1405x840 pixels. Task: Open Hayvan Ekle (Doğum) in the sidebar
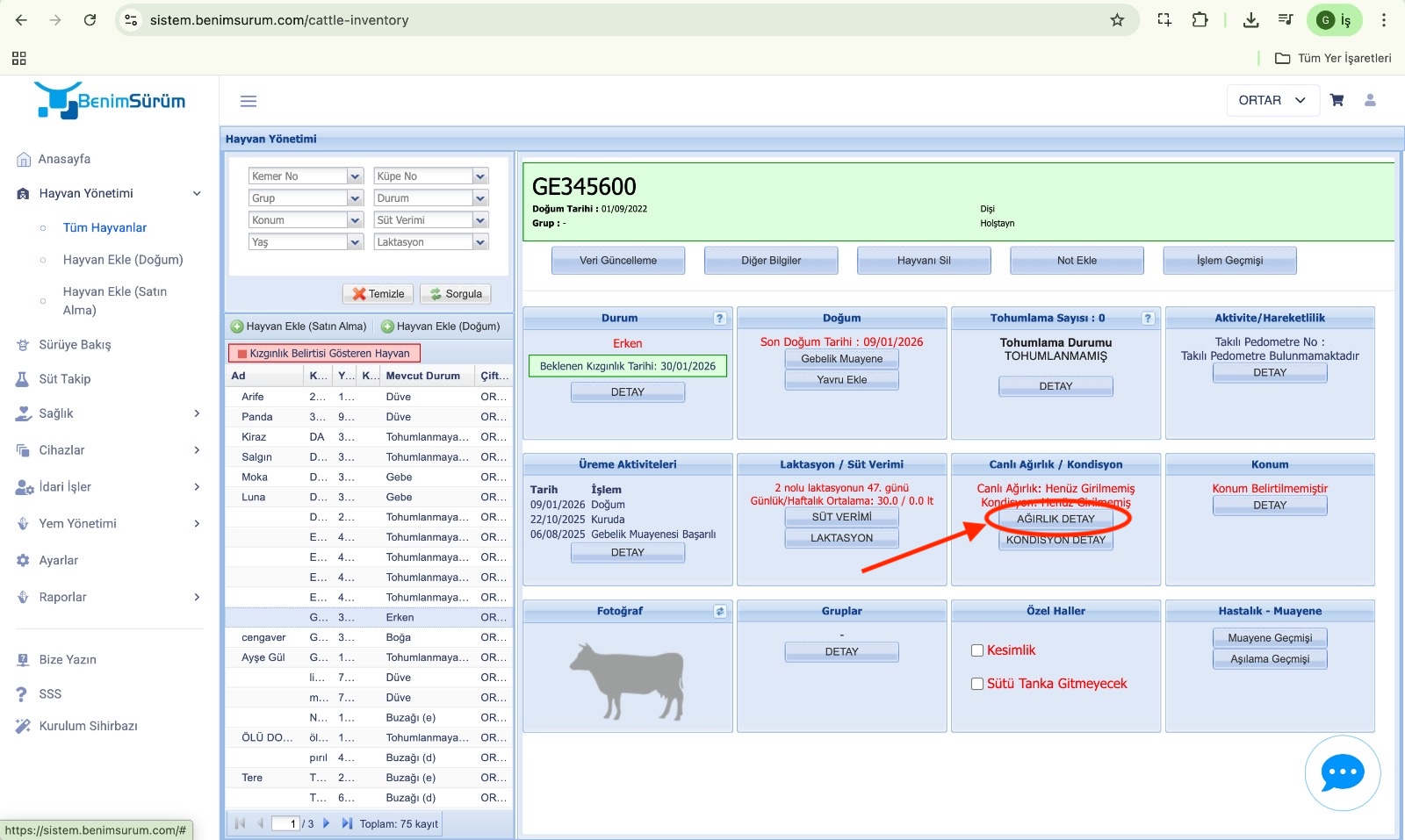[123, 260]
